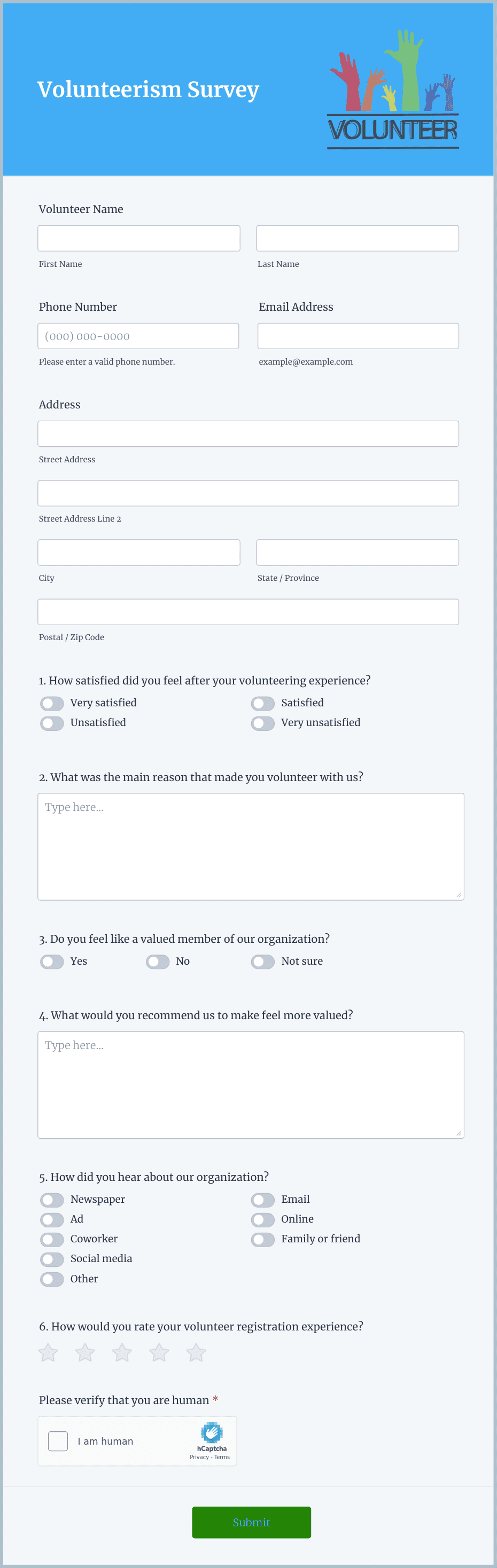
Task: Toggle the Very satisfied option
Action: [x=52, y=703]
